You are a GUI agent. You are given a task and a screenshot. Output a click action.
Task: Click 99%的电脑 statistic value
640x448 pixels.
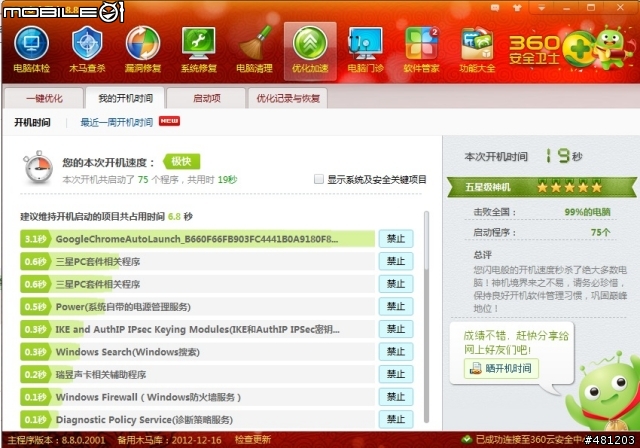pyautogui.click(x=587, y=212)
